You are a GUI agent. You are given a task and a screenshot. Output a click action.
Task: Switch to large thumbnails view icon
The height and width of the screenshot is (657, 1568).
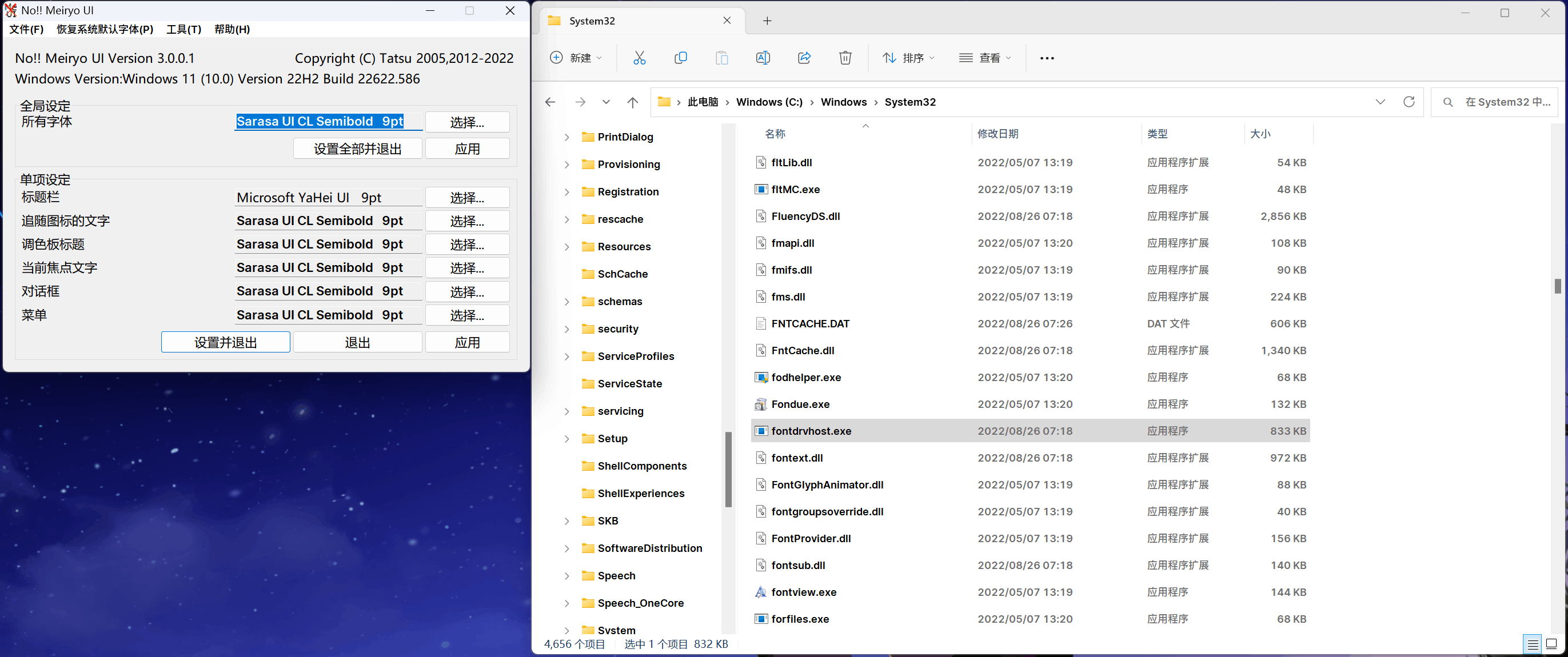pos(1551,644)
